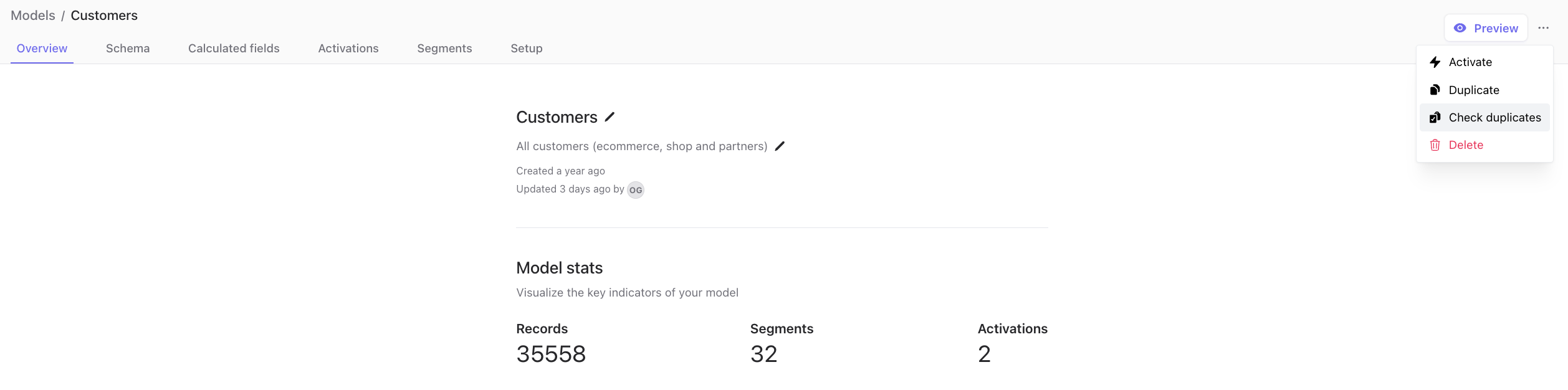Image resolution: width=1568 pixels, height=390 pixels.
Task: Select Duplicate from the dropdown menu
Action: tap(1473, 90)
